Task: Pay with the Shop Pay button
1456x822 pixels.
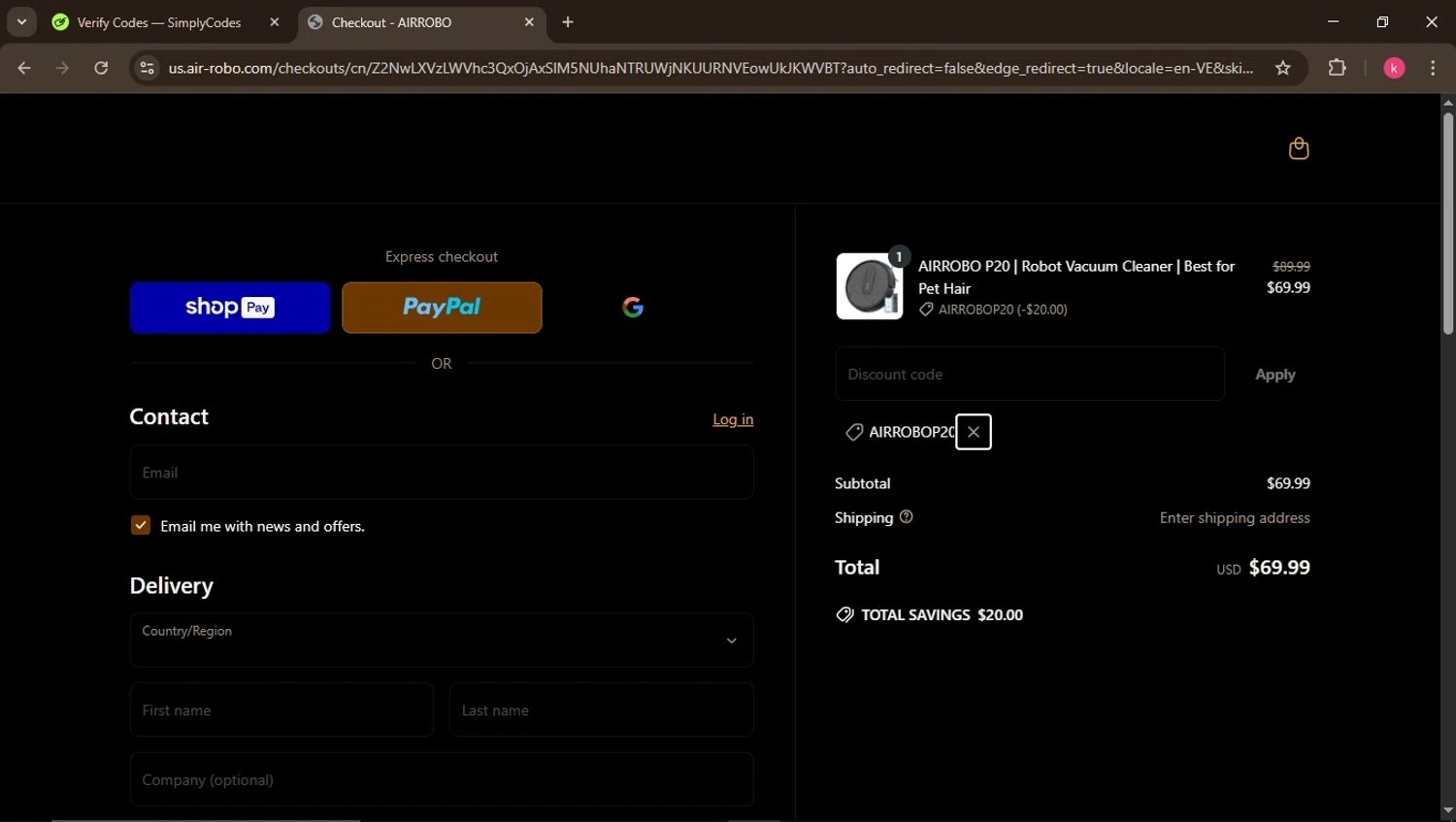Action: tap(230, 308)
